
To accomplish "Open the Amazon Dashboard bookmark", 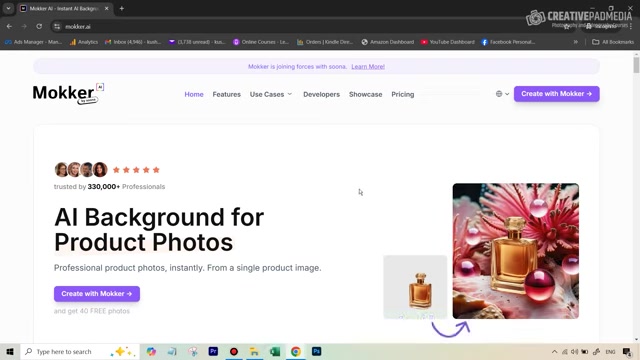I will click(x=388, y=42).
